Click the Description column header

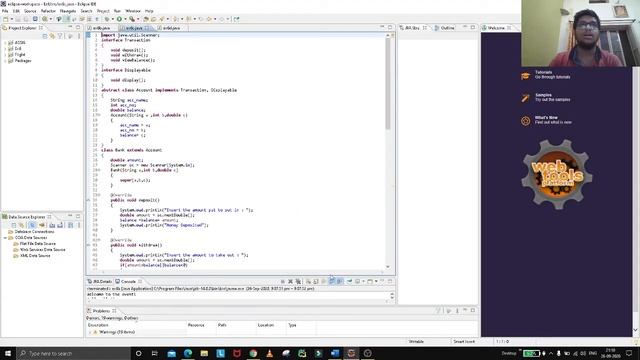136,325
